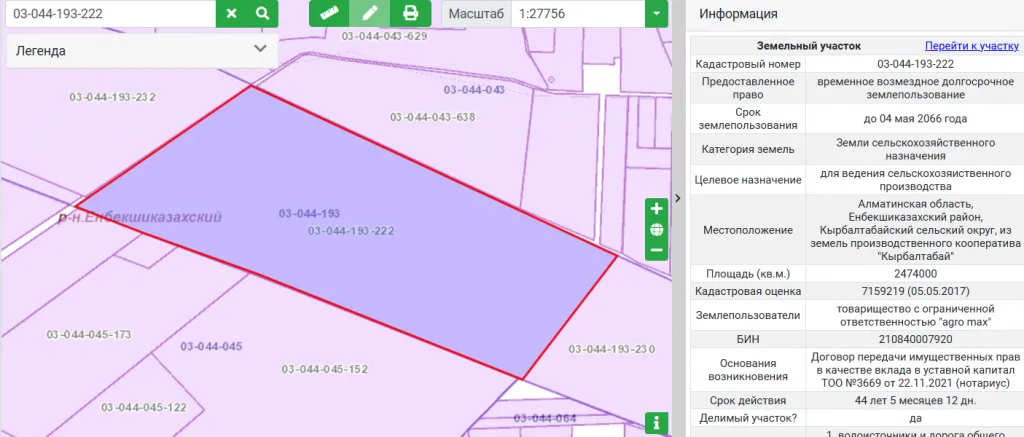
Task: Open the Перейти к участку link
Action: 970,45
